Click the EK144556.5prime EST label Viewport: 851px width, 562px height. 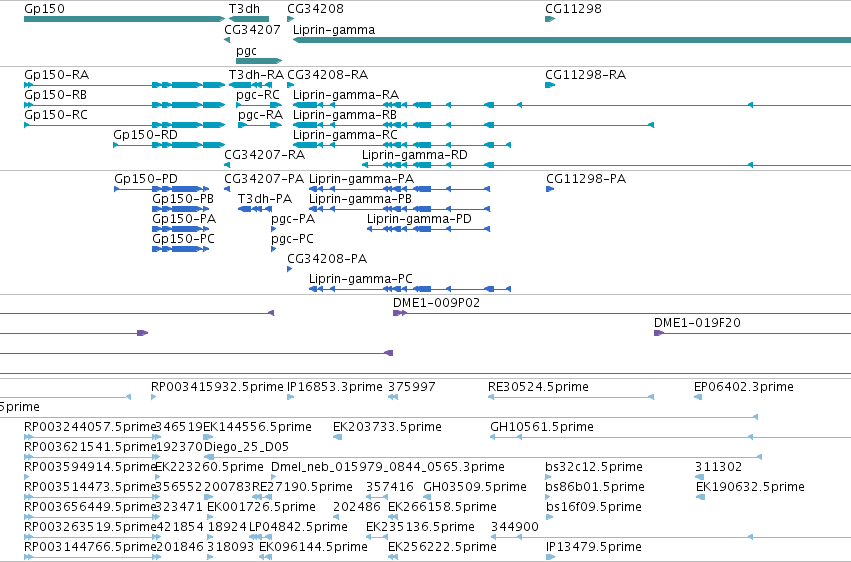pos(257,427)
